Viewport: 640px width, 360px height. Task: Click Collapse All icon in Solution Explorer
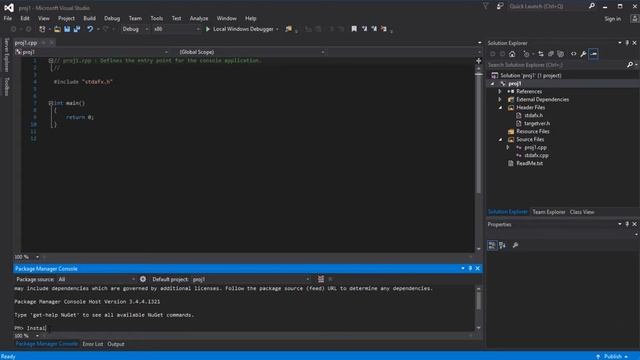(551, 54)
